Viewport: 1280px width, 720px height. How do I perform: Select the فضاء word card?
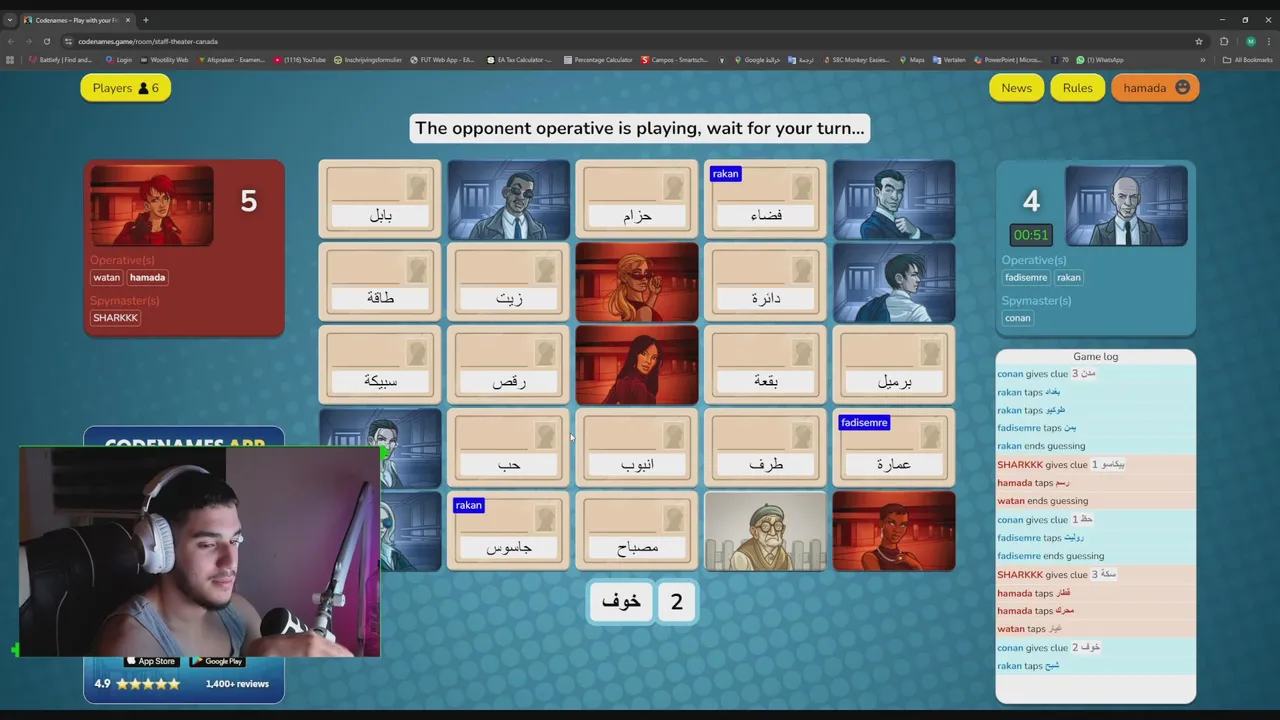click(765, 199)
